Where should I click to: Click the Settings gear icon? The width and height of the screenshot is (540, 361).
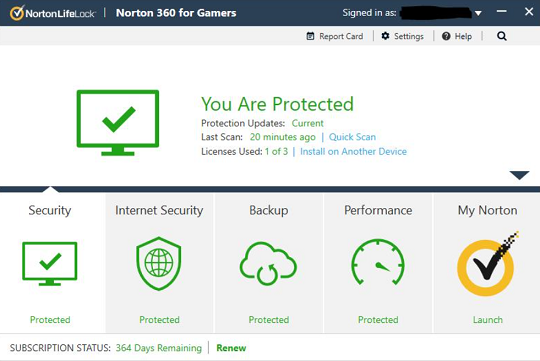click(x=385, y=36)
